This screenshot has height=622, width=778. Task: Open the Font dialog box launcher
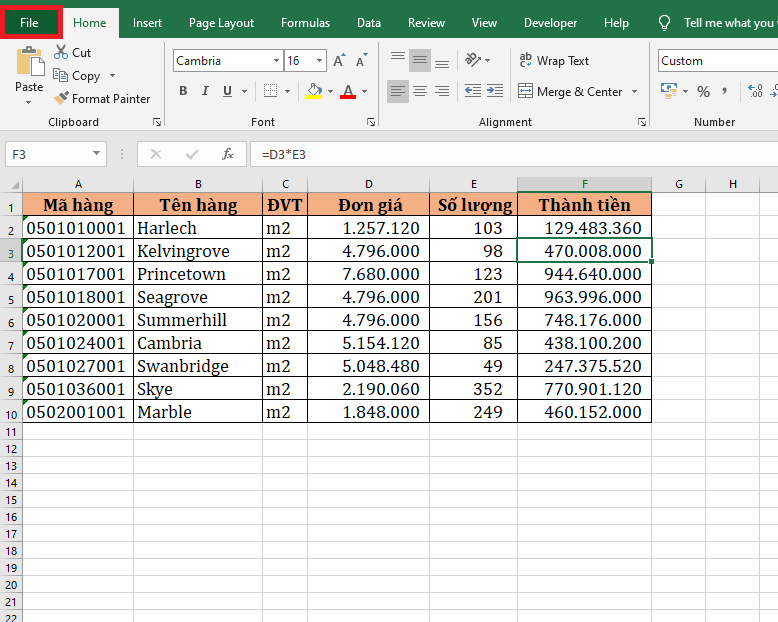[x=370, y=122]
